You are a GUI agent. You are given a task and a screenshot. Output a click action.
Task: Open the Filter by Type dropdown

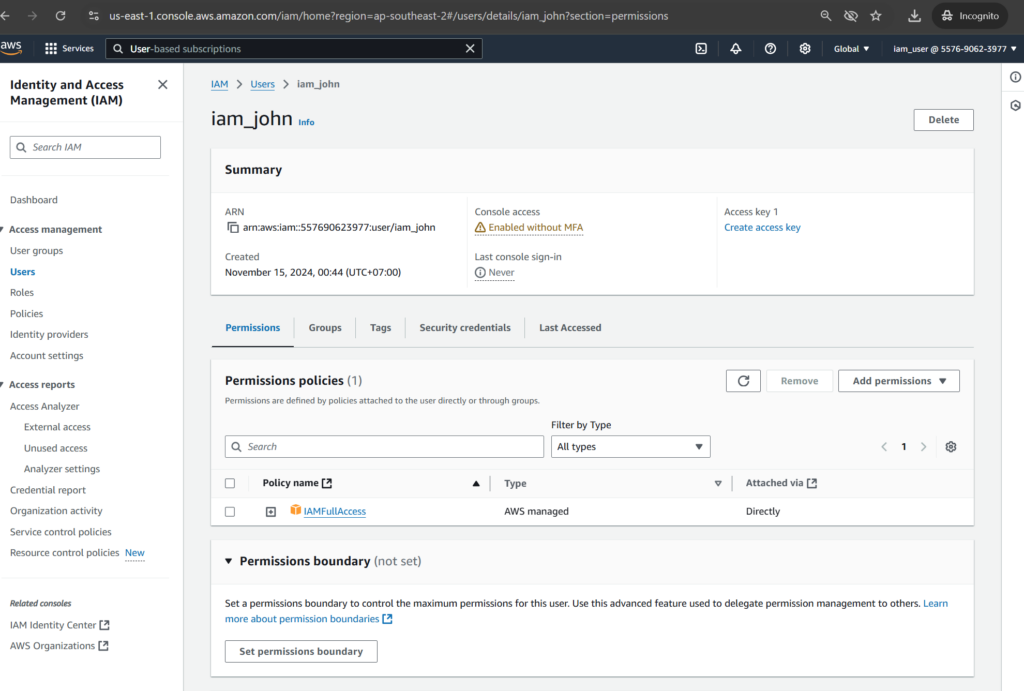[x=630, y=447]
